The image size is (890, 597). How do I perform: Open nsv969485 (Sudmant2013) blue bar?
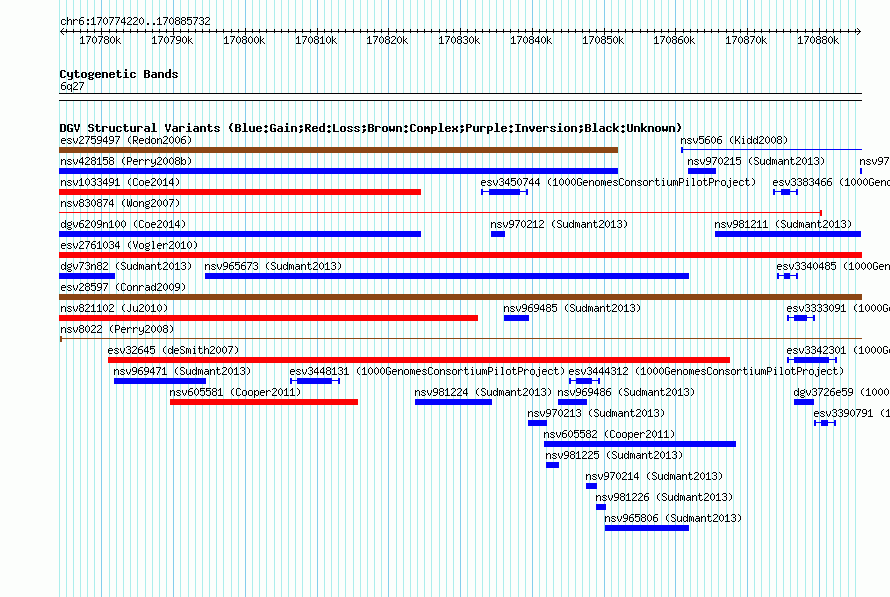pyautogui.click(x=517, y=318)
